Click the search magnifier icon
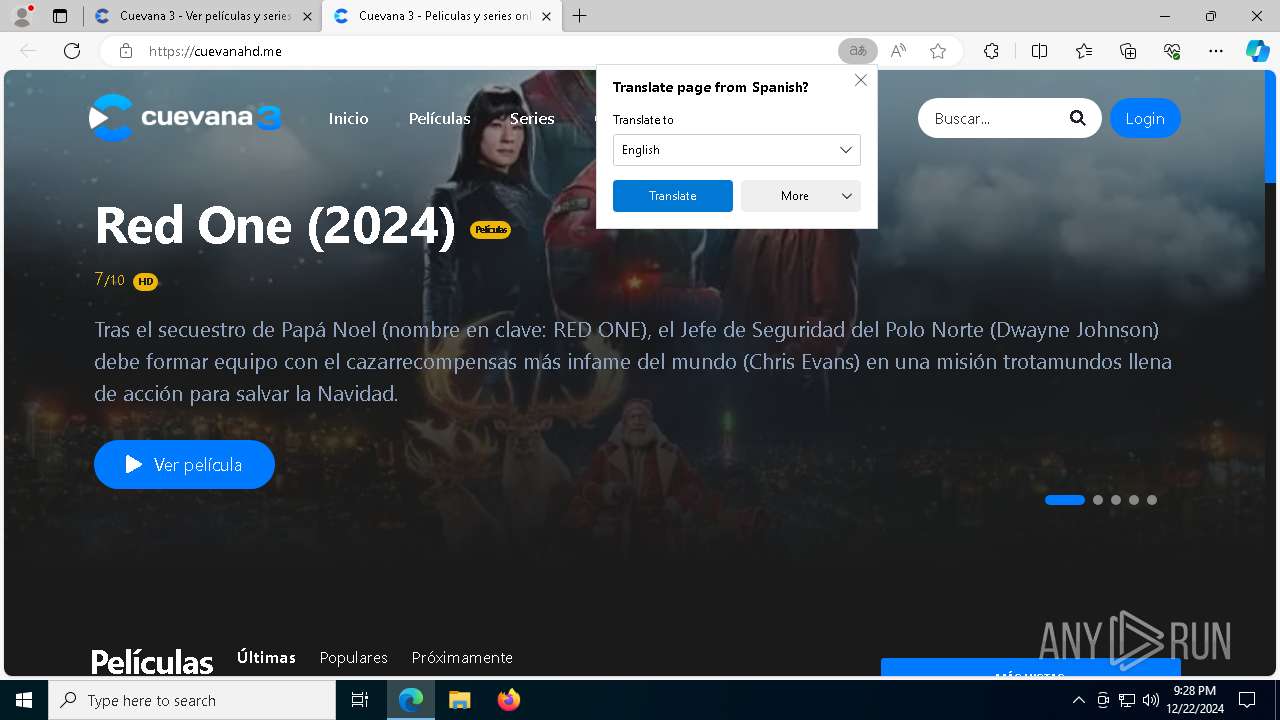1280x720 pixels. pos(1077,118)
